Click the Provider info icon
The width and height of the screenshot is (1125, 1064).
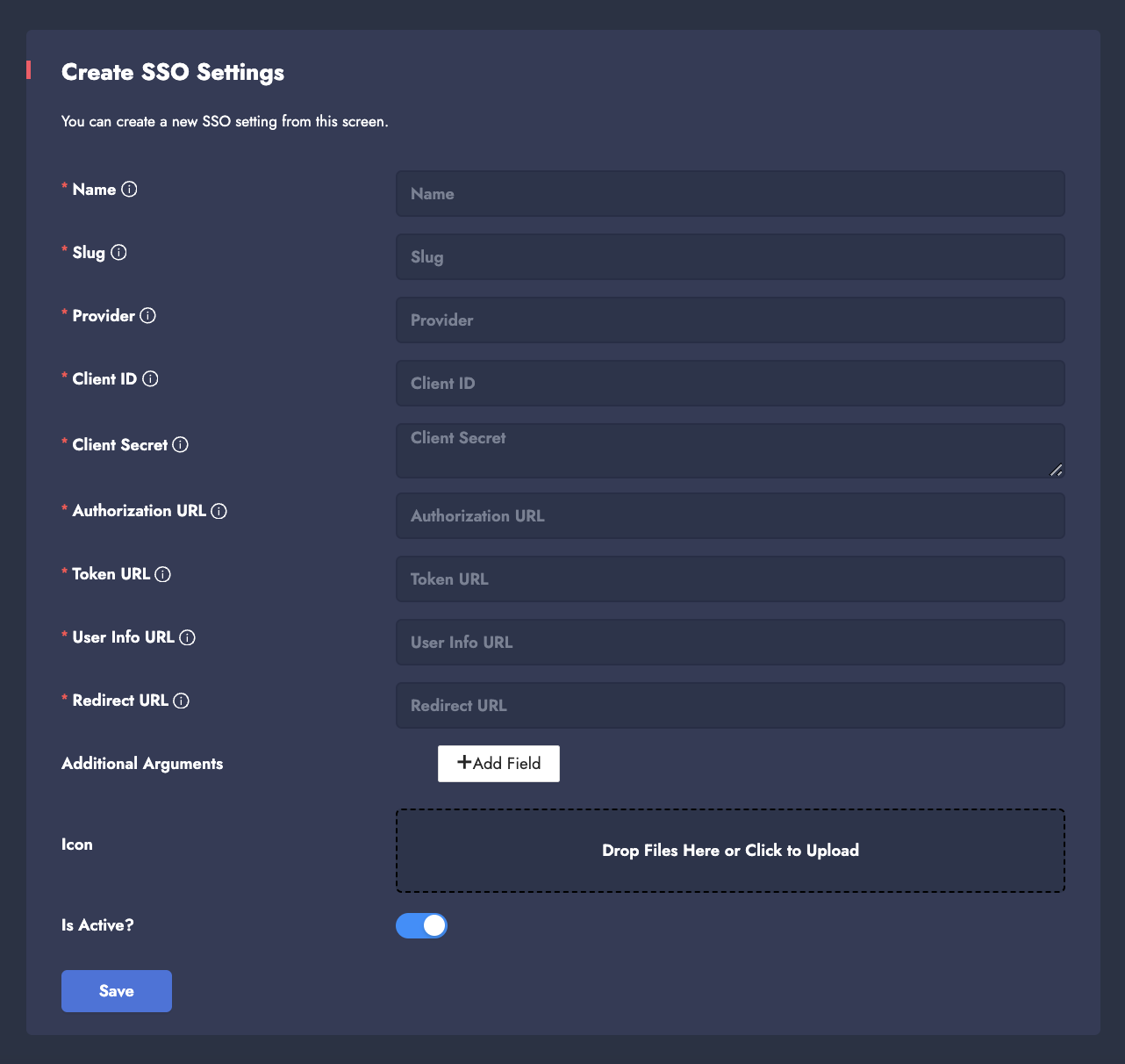tap(148, 316)
